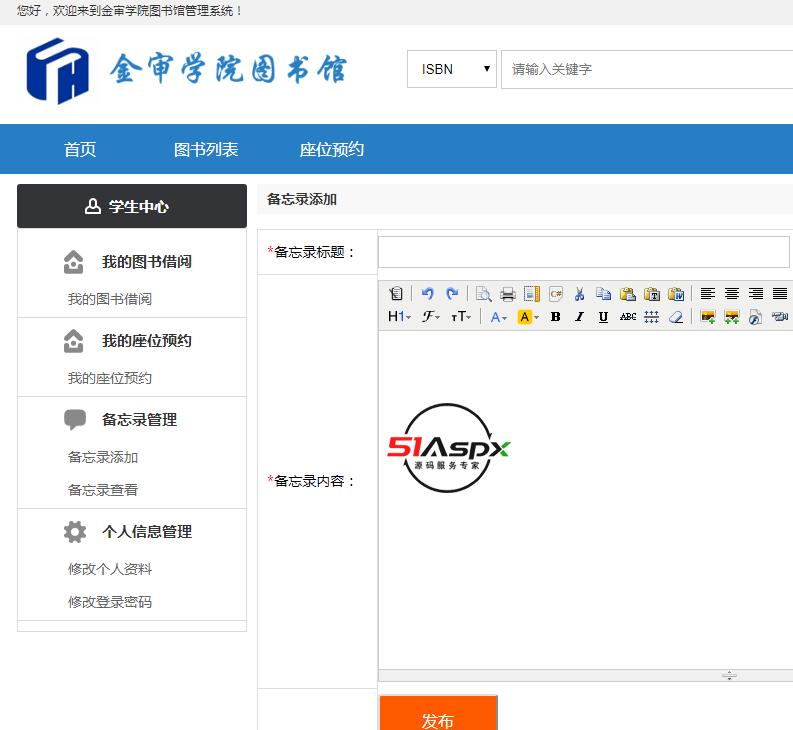
Task: Open the yellow highlight color picker
Action: 528,317
